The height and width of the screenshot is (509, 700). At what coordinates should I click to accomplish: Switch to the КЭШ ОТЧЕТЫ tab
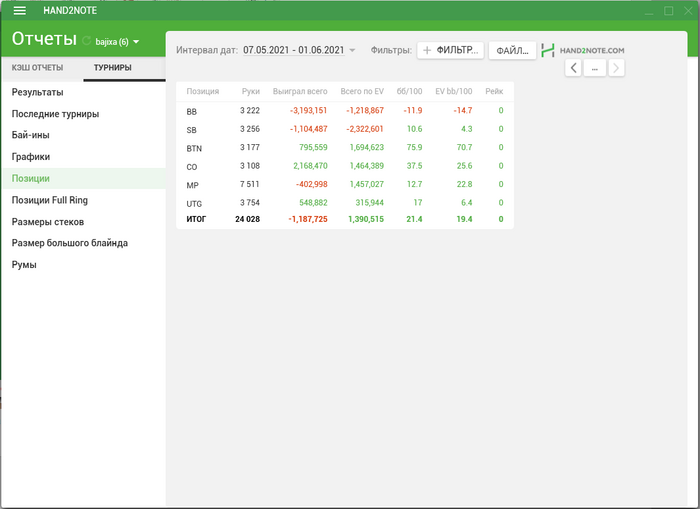pyautogui.click(x=38, y=67)
